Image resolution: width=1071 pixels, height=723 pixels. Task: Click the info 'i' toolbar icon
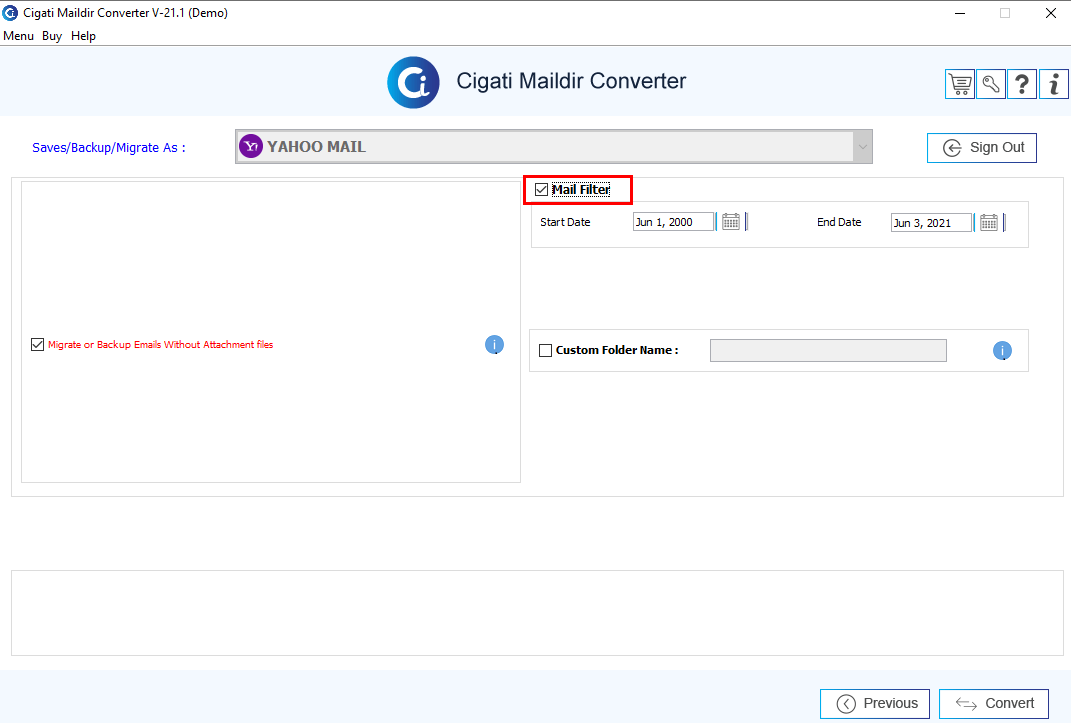(1054, 85)
